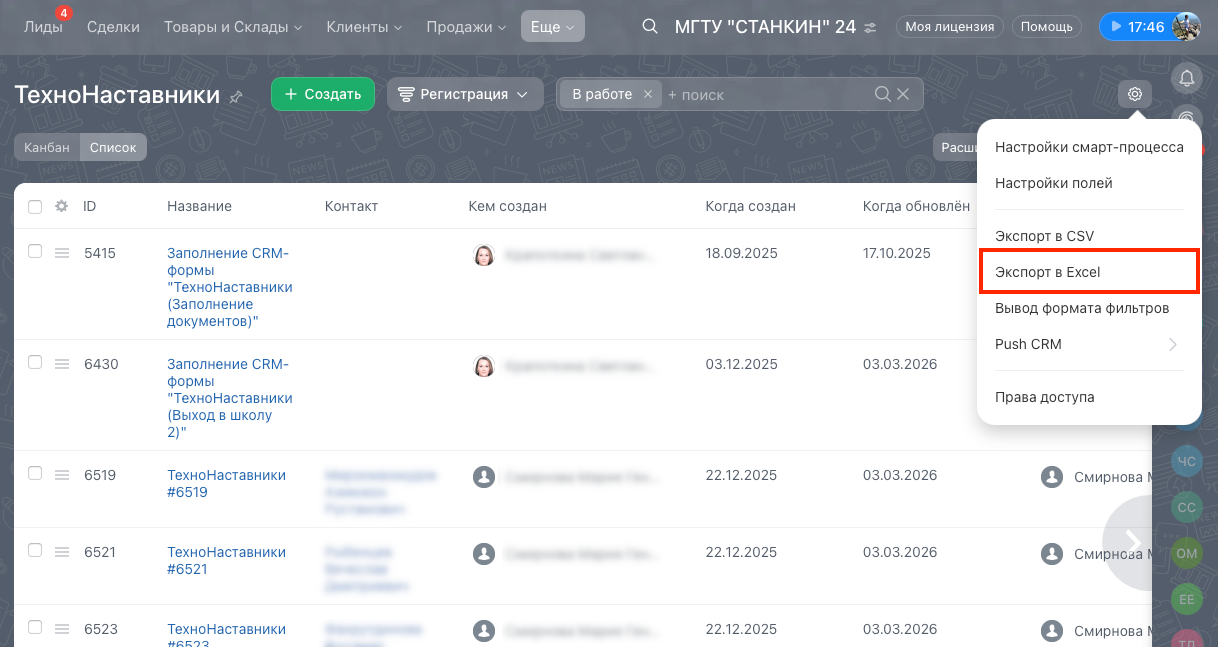Screen dimensions: 1218x647
Task: Click the 'Помощь' button
Action: [x=1048, y=27]
